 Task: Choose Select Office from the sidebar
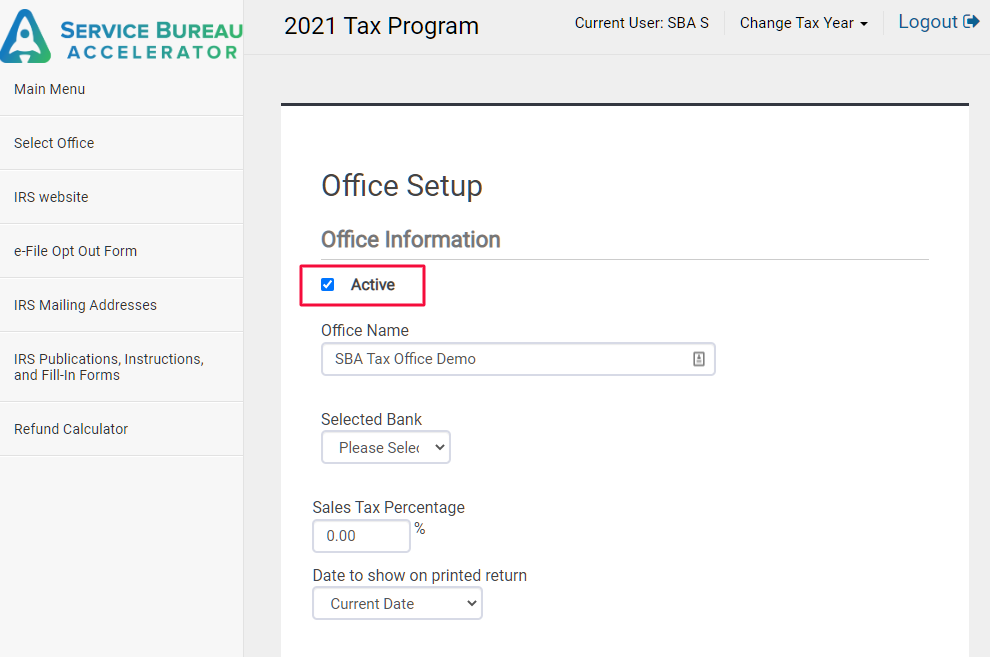54,143
